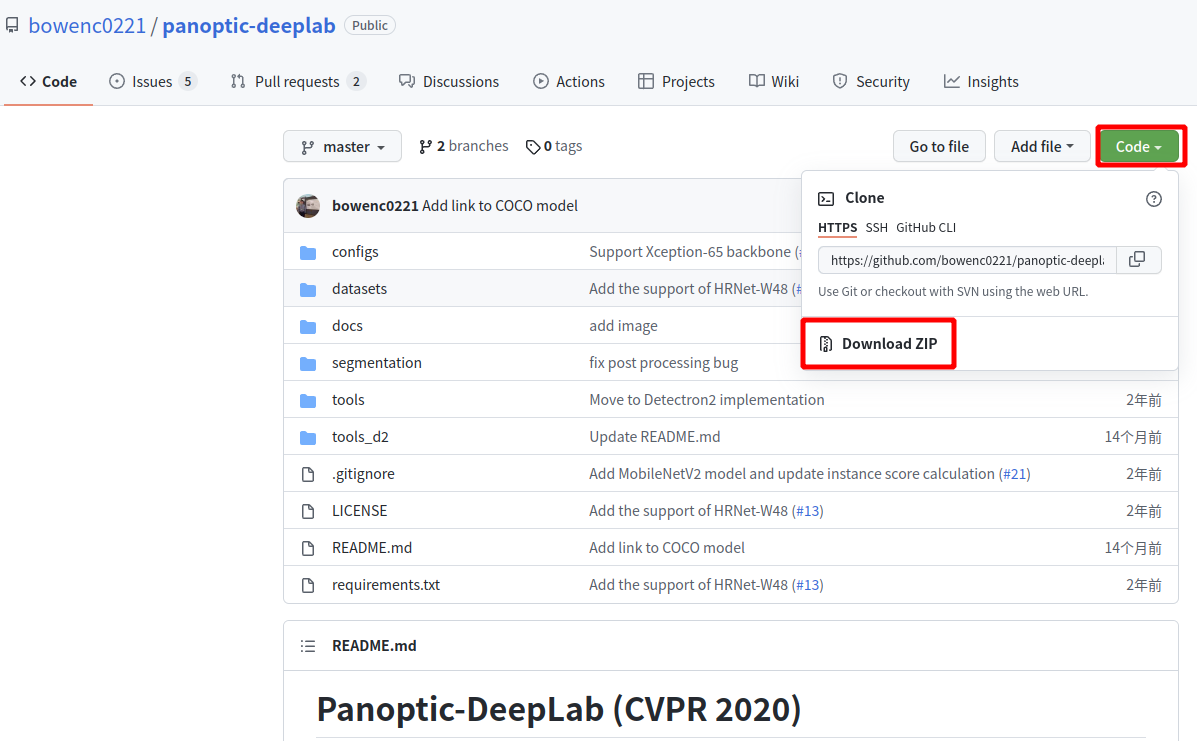
Task: Select the HTTPS clone option
Action: [x=838, y=228]
